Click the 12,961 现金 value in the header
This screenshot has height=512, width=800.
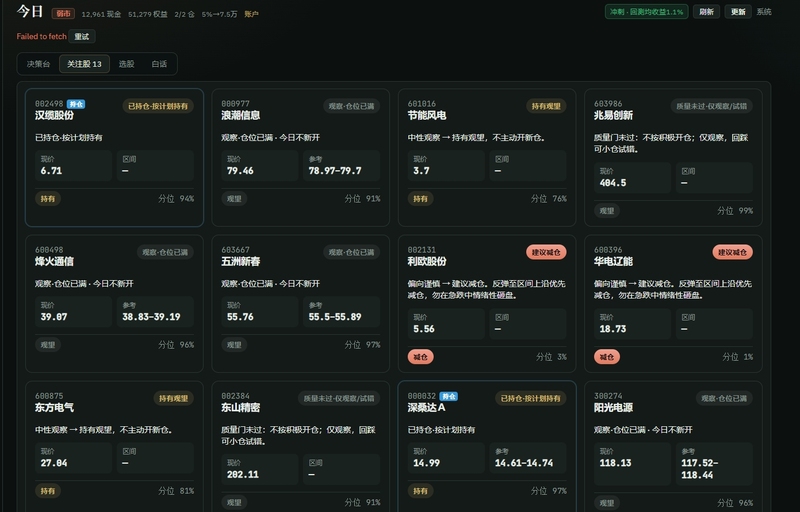click(x=101, y=14)
